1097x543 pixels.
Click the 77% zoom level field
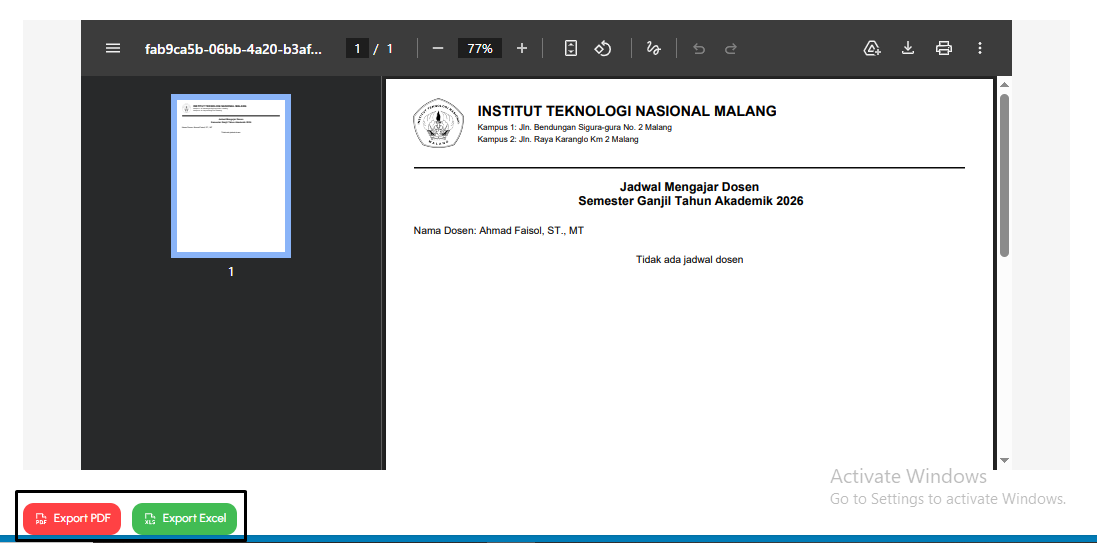(x=480, y=48)
